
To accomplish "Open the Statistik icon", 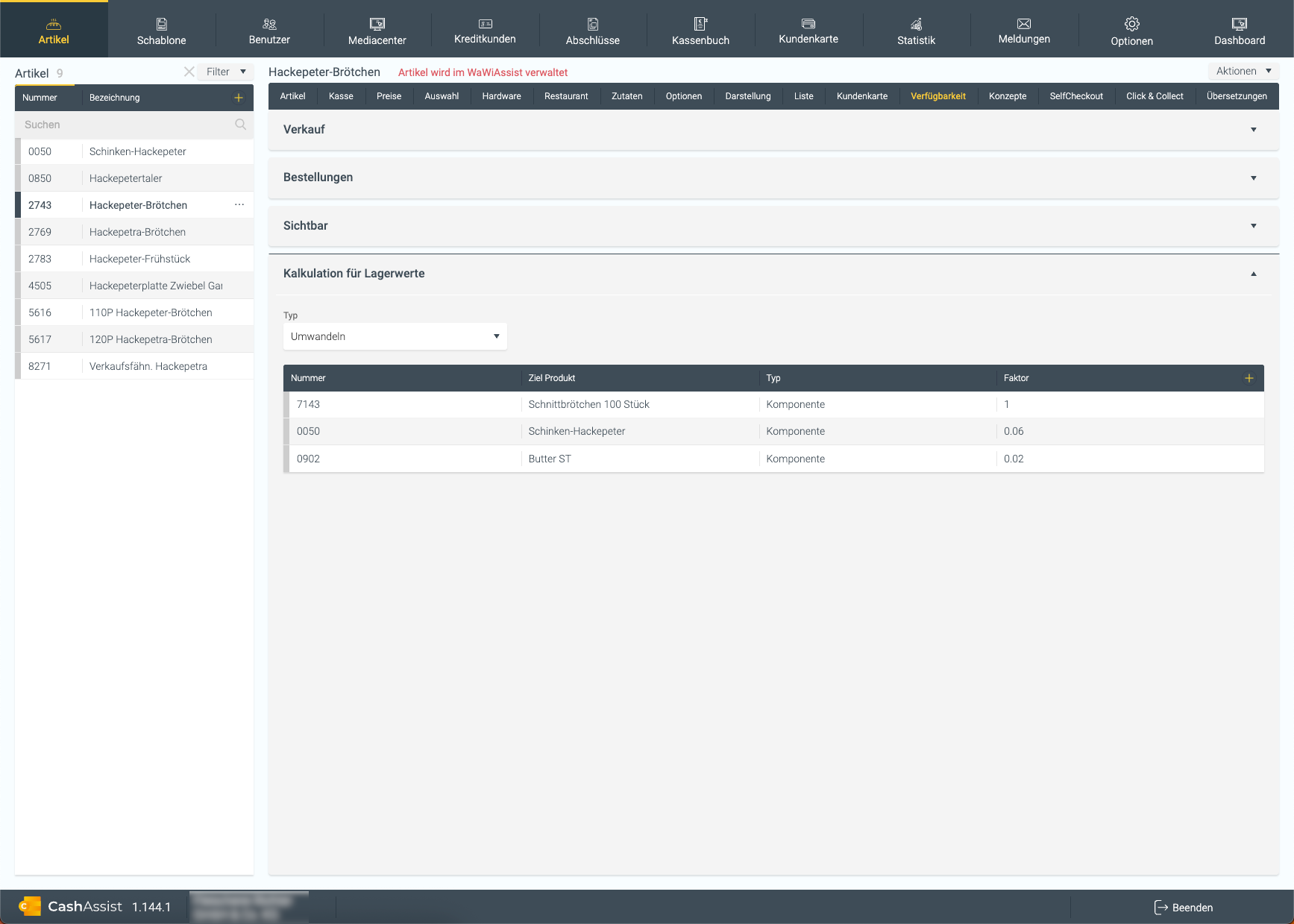I will click(x=916, y=24).
